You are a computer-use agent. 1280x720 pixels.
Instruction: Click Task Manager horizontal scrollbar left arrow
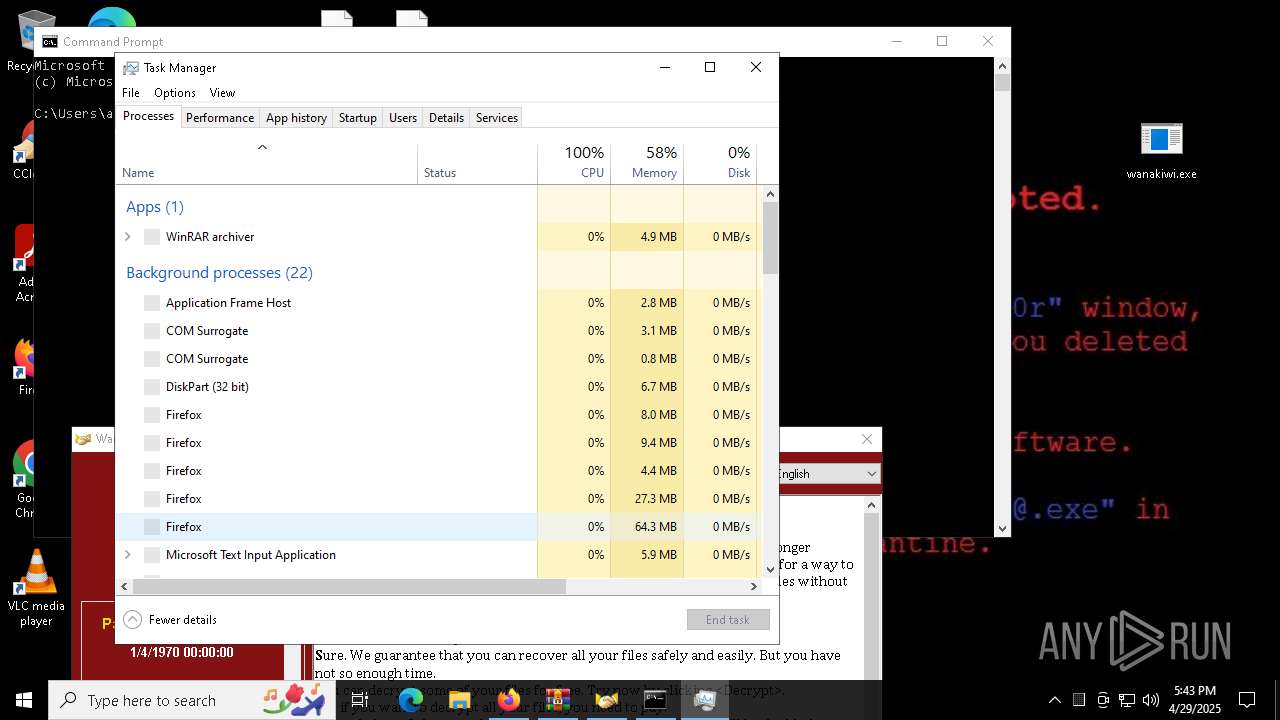(124, 587)
